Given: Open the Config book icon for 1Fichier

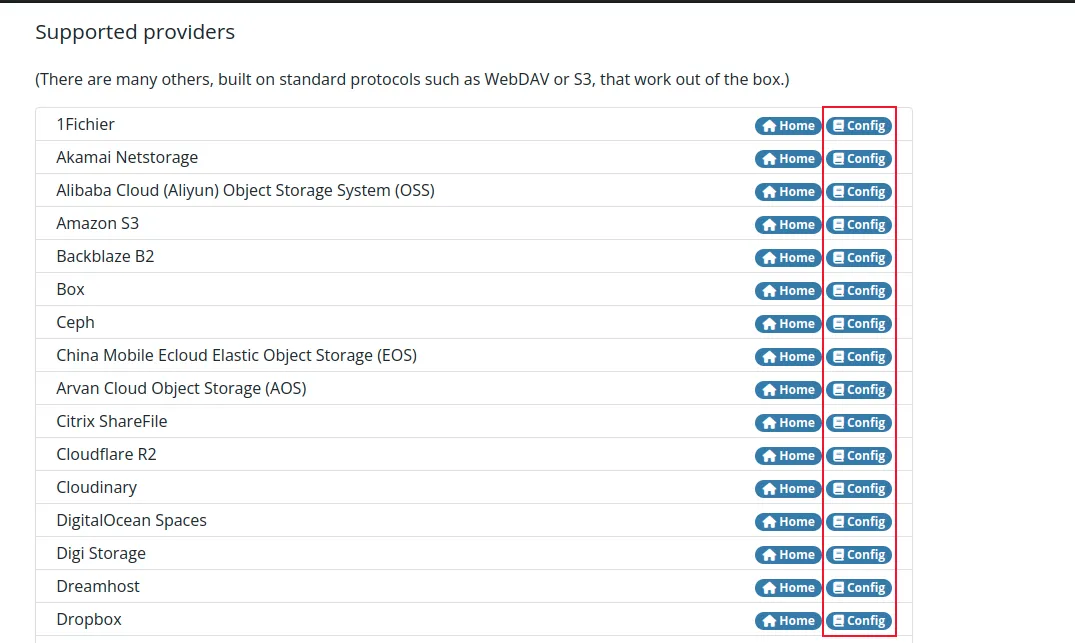Looking at the screenshot, I should 839,126.
